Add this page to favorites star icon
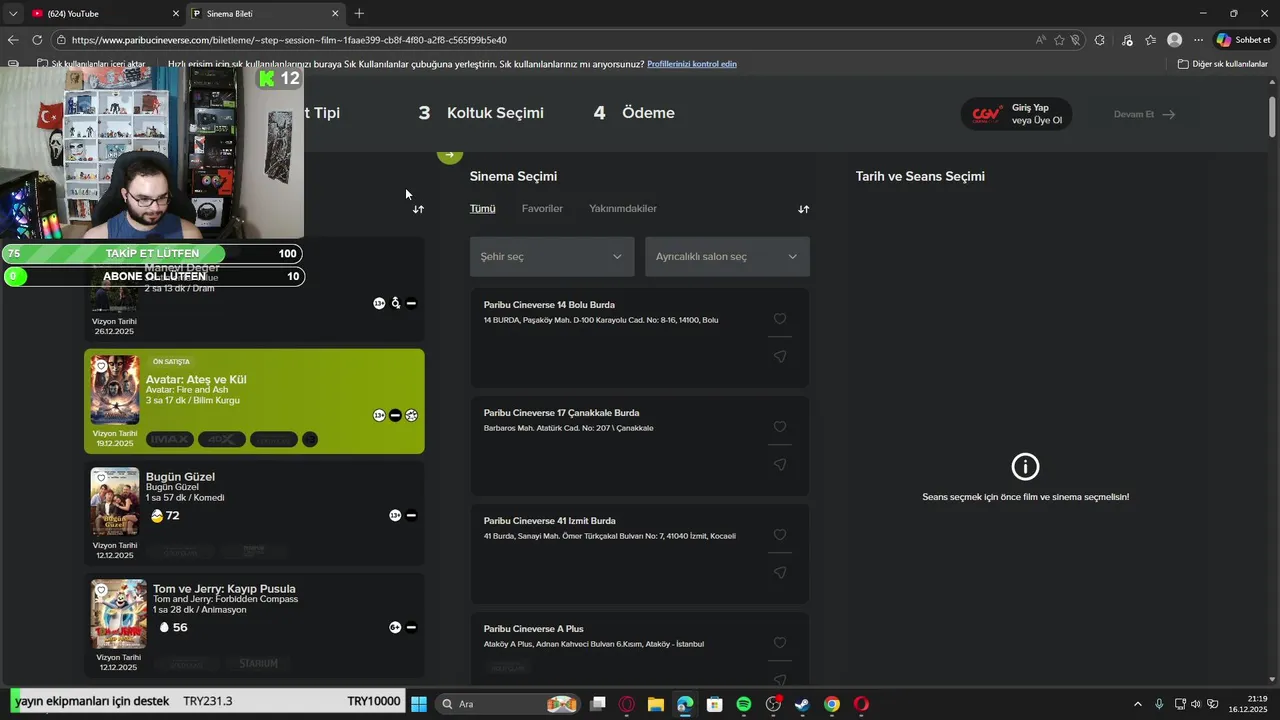 tap(1059, 40)
